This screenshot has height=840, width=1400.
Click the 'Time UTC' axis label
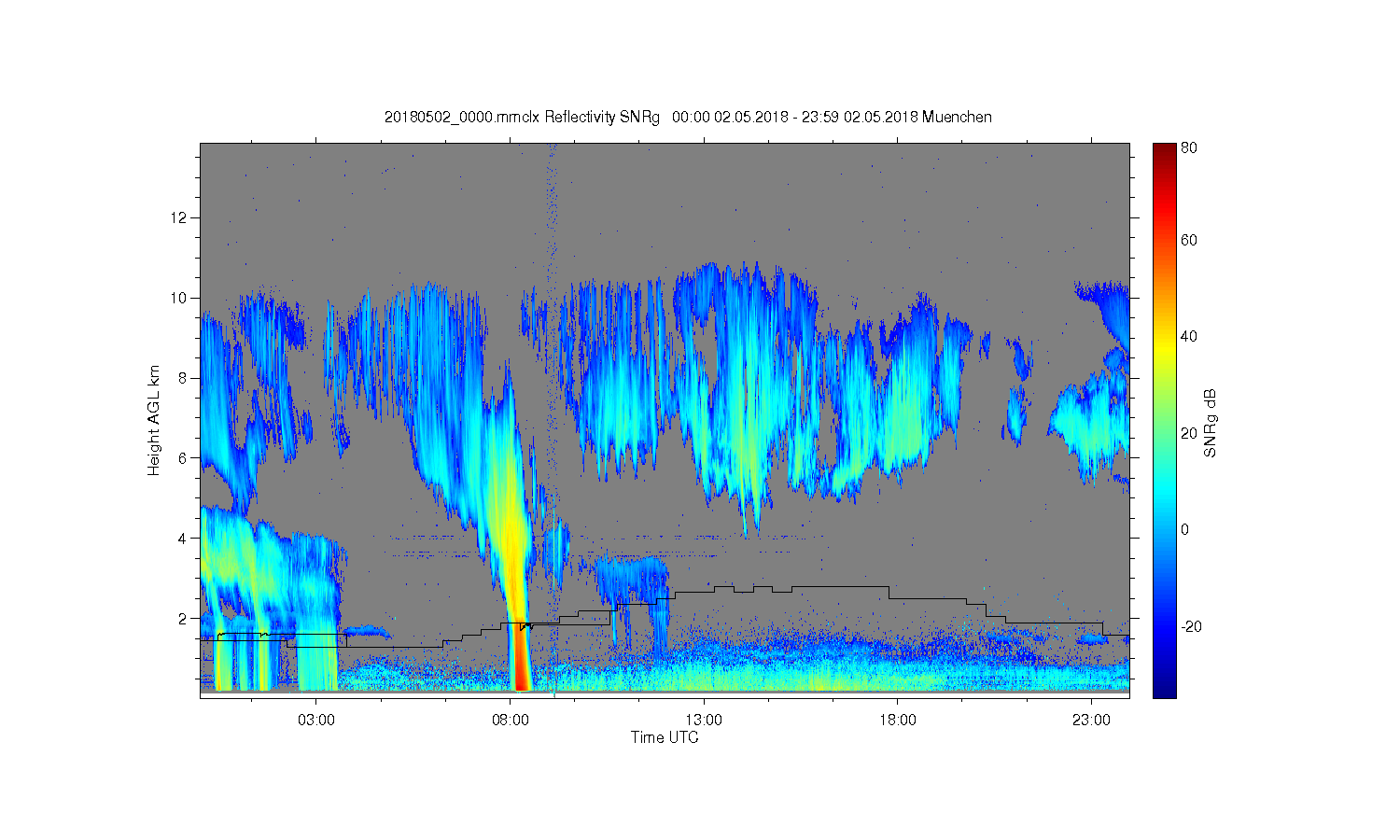pos(665,737)
